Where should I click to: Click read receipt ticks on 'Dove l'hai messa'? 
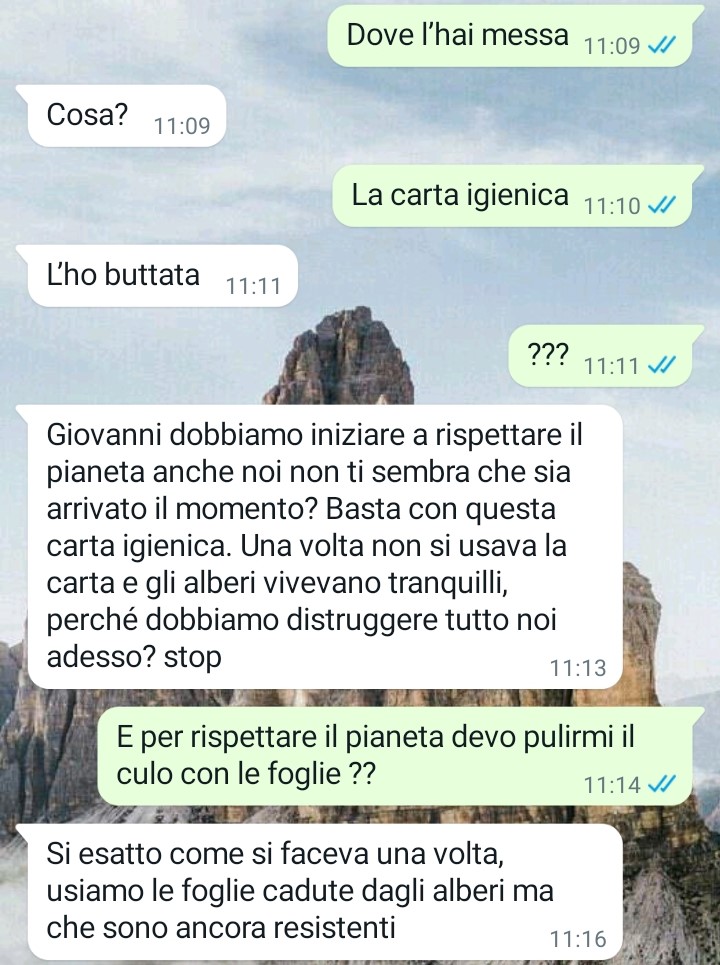[x=663, y=45]
